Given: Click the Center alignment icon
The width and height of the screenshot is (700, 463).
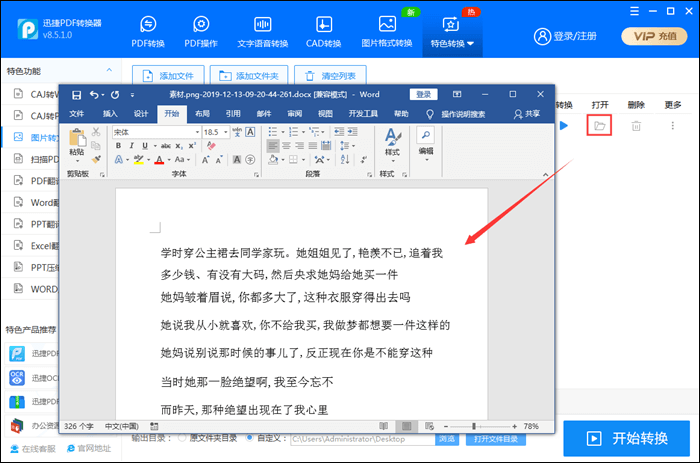Looking at the screenshot, I should 286,146.
